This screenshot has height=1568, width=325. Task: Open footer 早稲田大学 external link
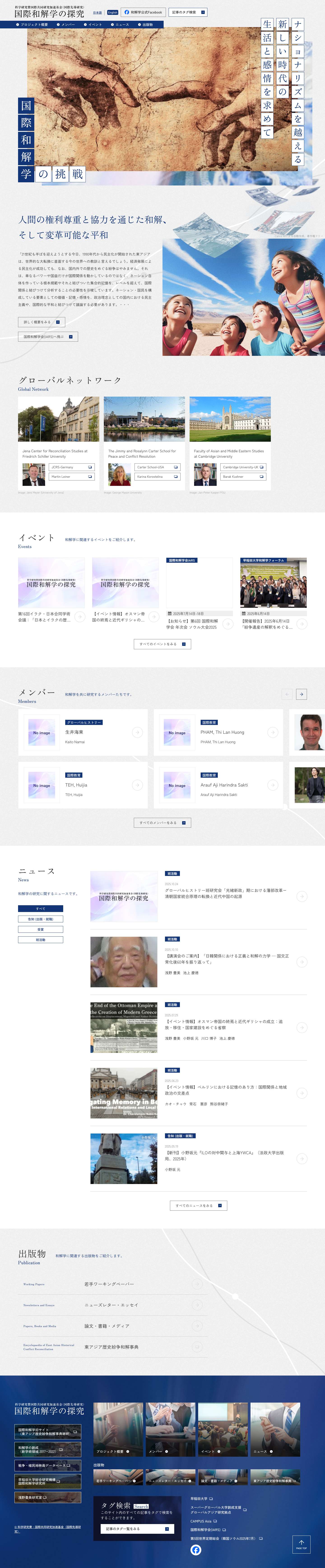click(201, 1499)
